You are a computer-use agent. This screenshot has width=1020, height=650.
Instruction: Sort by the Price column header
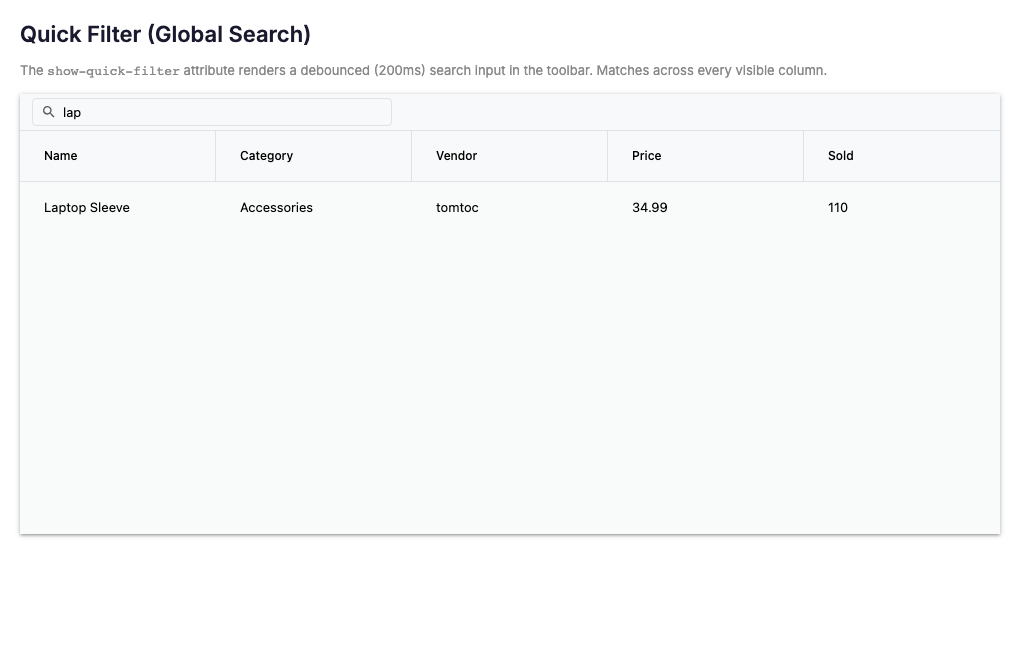pos(705,156)
